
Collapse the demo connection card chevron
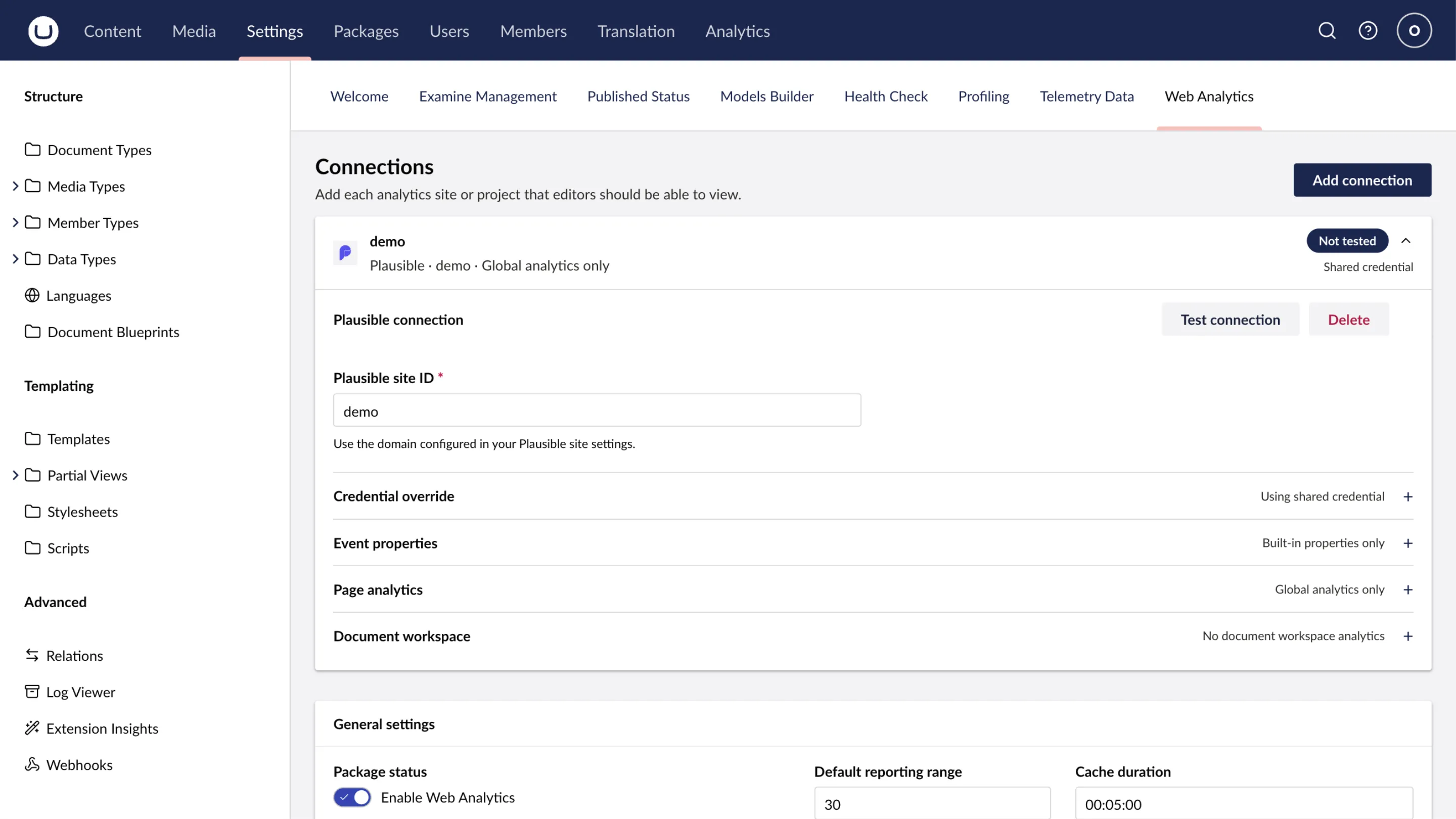point(1405,241)
